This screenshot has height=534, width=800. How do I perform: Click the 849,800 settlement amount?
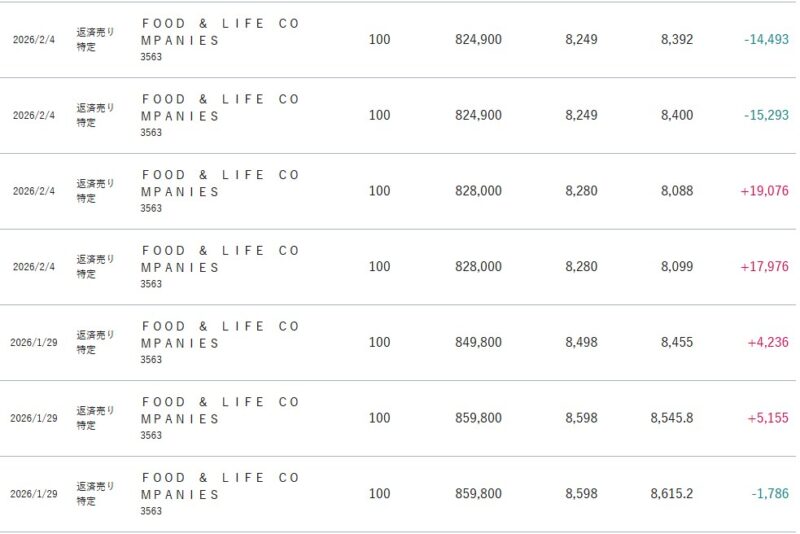click(x=478, y=343)
